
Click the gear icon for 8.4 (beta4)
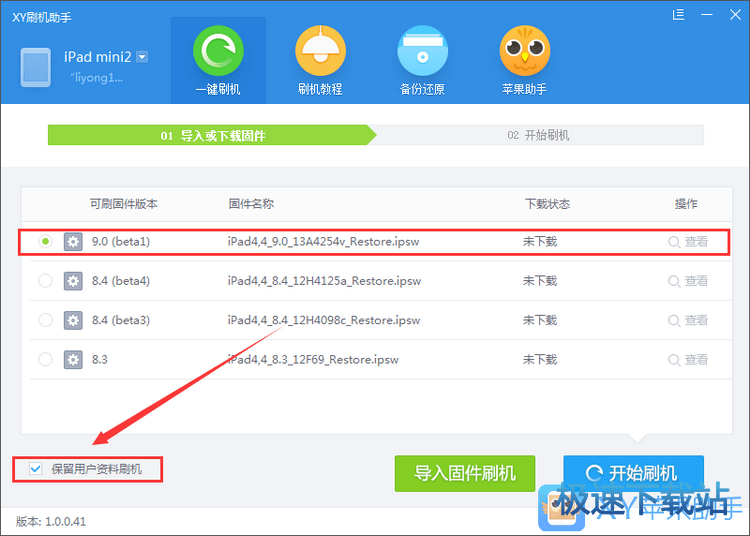(x=73, y=281)
